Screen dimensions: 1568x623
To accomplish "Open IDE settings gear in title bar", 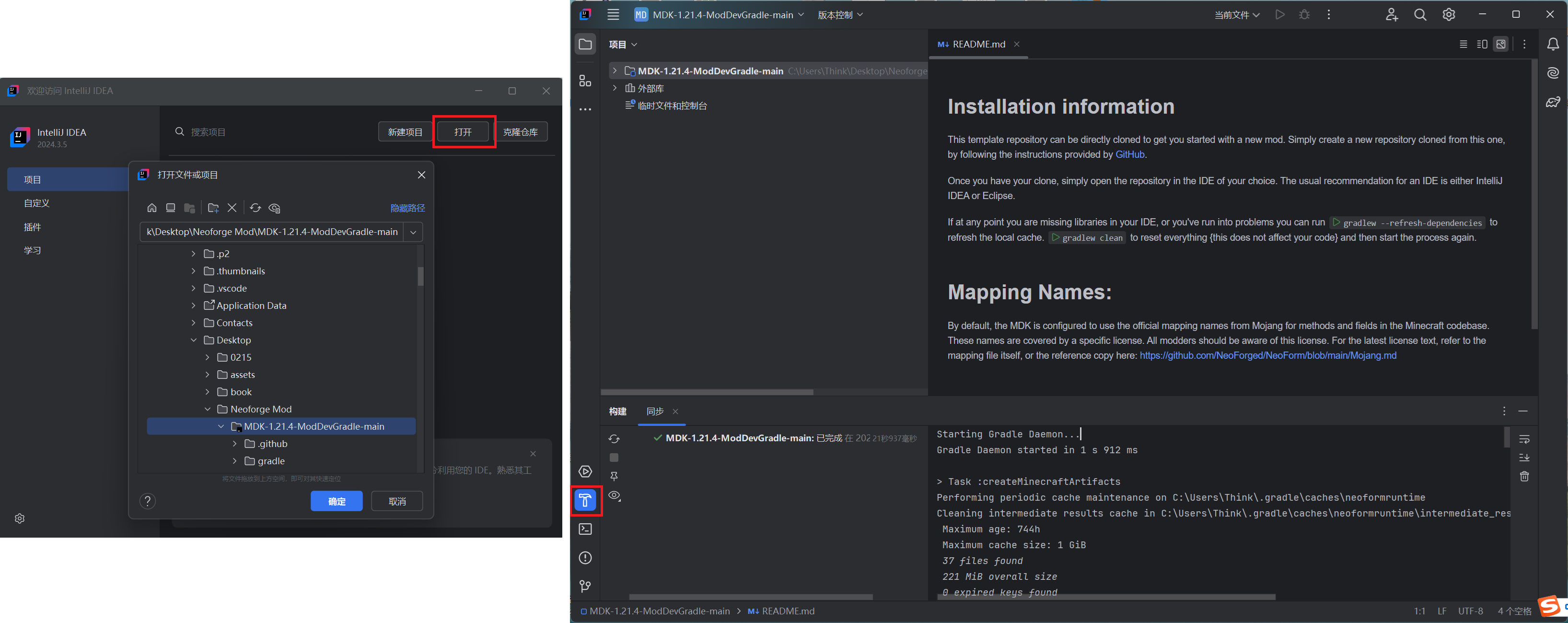I will [x=1449, y=14].
